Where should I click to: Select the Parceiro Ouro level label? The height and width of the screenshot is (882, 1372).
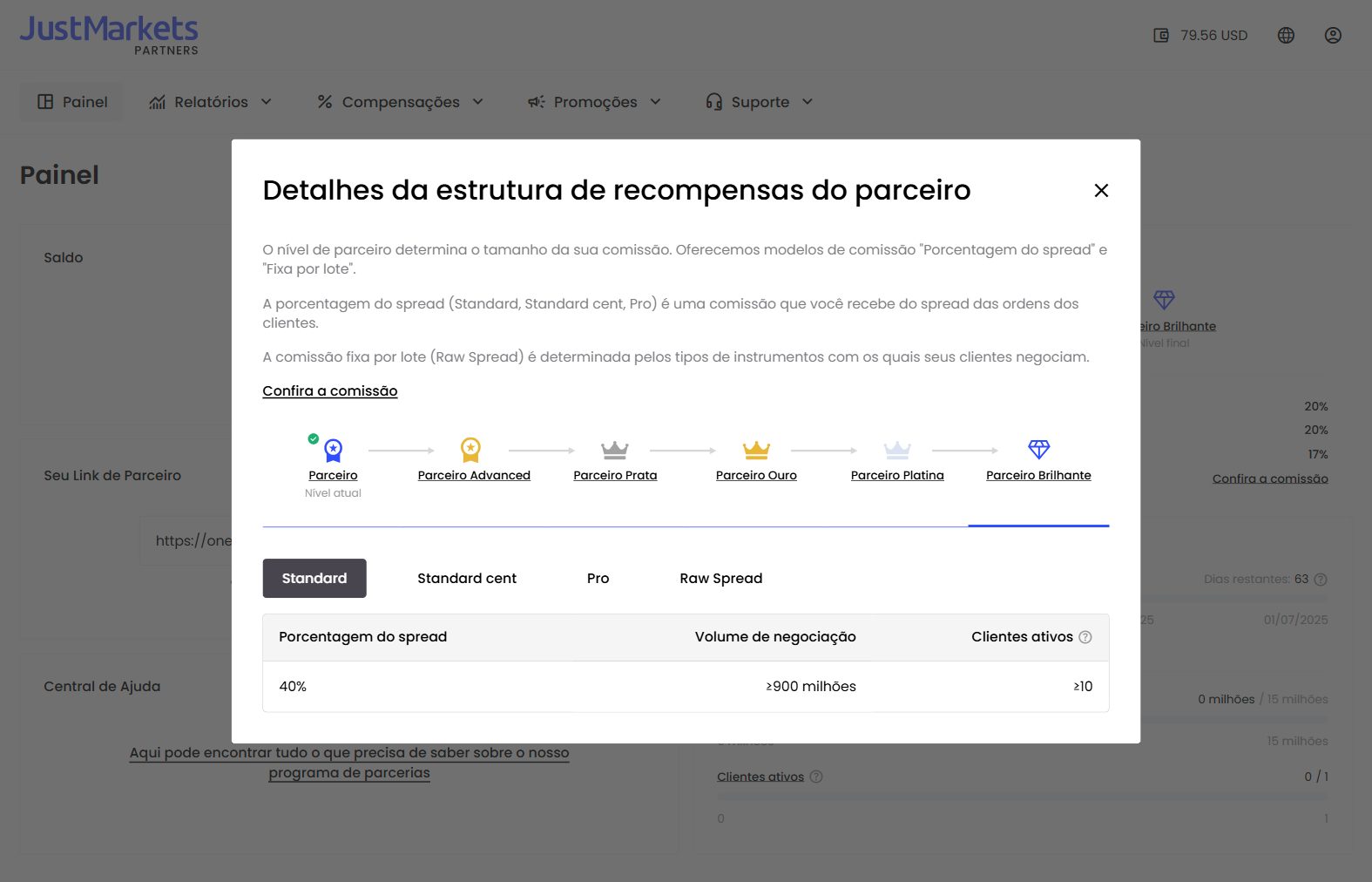pos(756,476)
